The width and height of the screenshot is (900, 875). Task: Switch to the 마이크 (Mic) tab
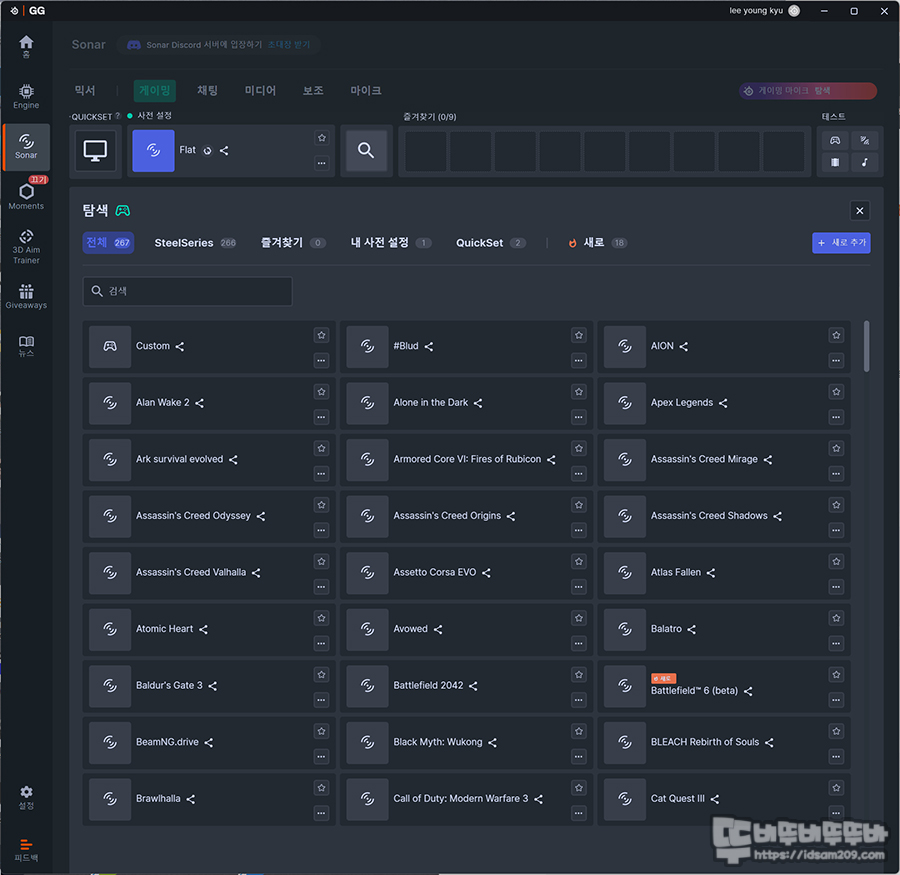coord(366,90)
